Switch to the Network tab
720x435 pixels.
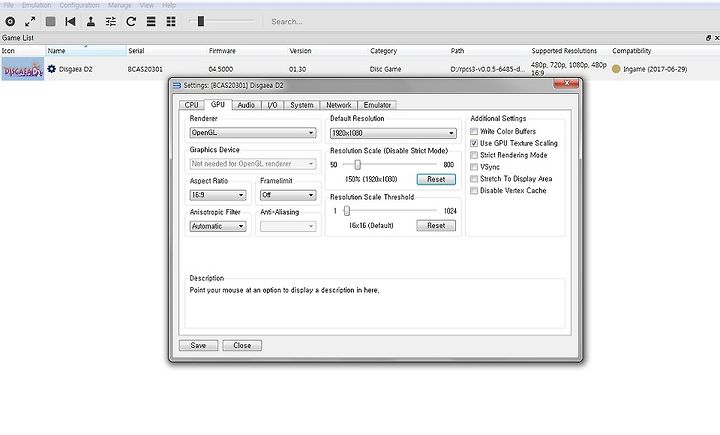338,105
